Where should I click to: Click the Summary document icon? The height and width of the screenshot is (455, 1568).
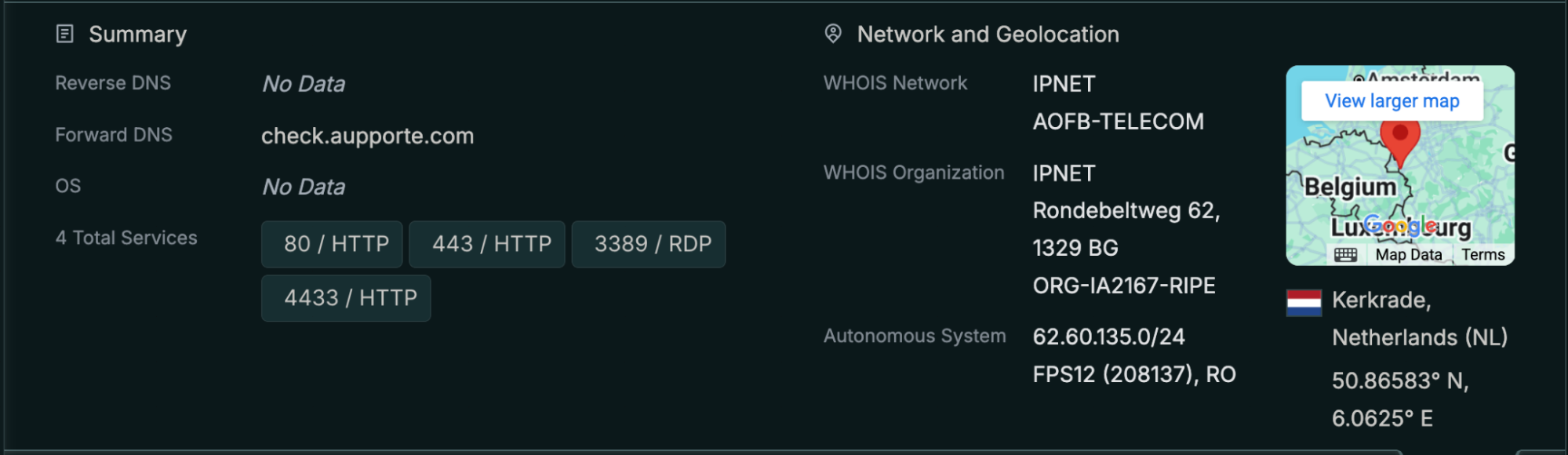click(x=65, y=34)
